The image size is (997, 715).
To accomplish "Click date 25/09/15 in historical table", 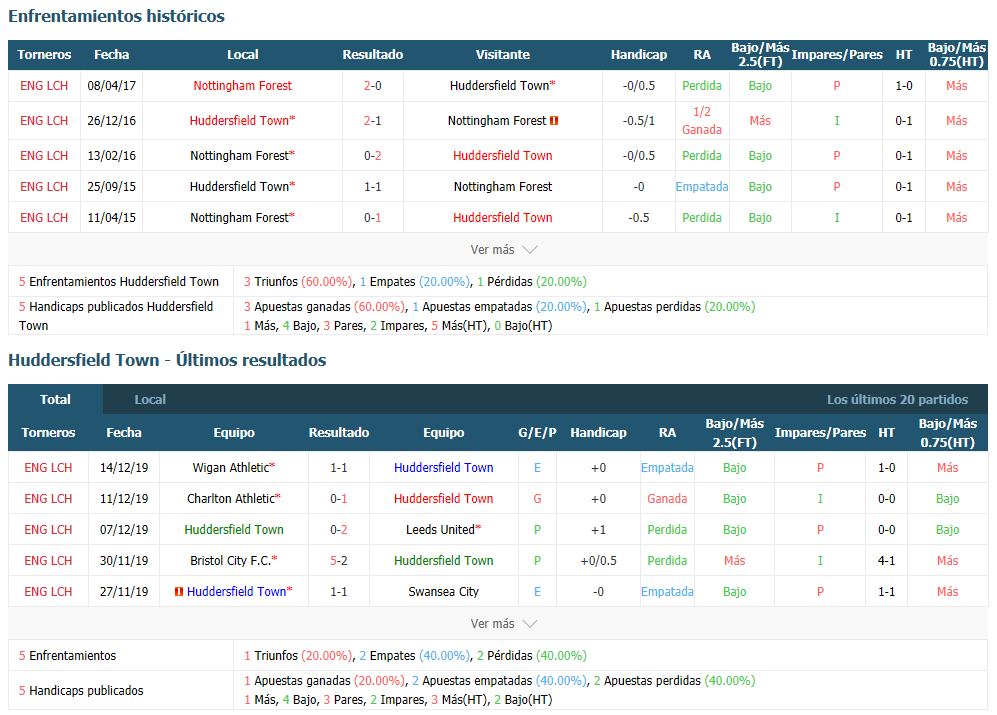I will 111,187.
